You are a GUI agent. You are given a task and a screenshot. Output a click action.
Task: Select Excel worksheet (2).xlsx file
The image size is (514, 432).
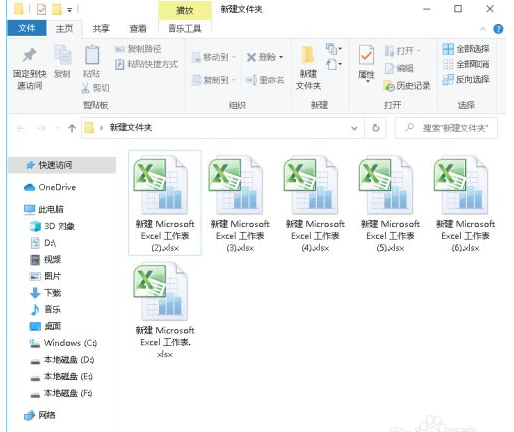click(165, 203)
